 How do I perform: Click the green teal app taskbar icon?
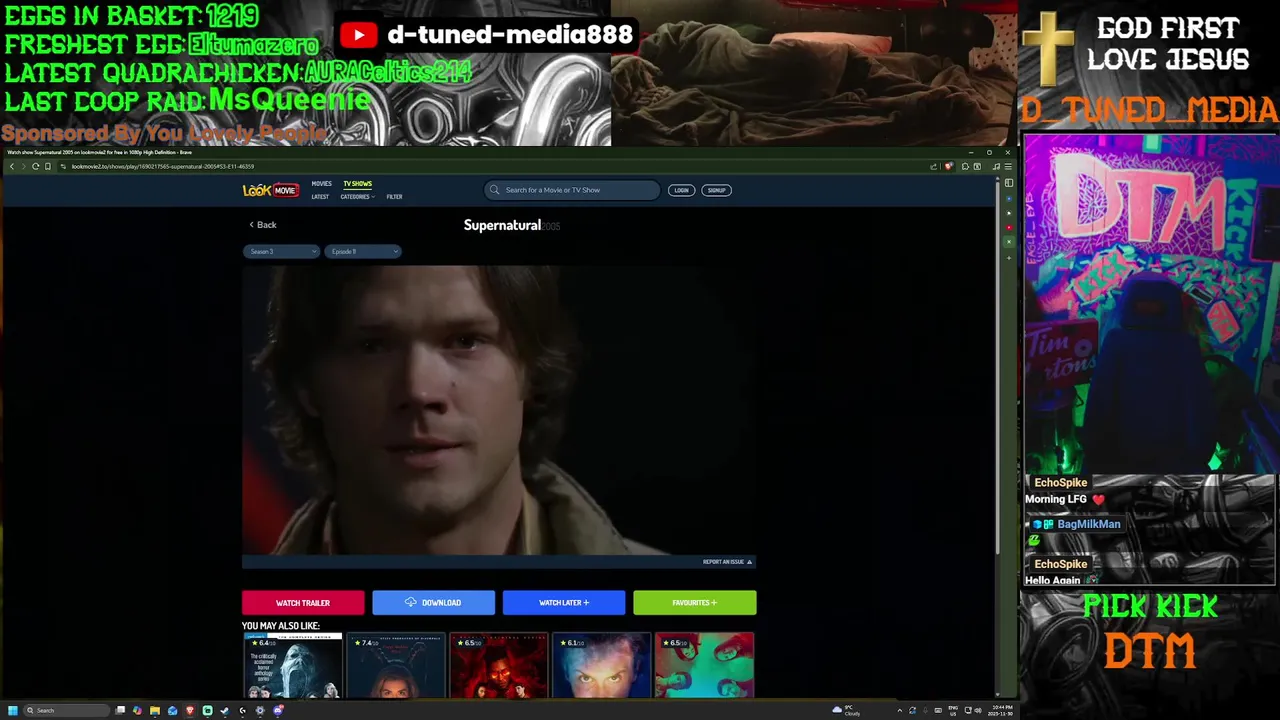(207, 710)
